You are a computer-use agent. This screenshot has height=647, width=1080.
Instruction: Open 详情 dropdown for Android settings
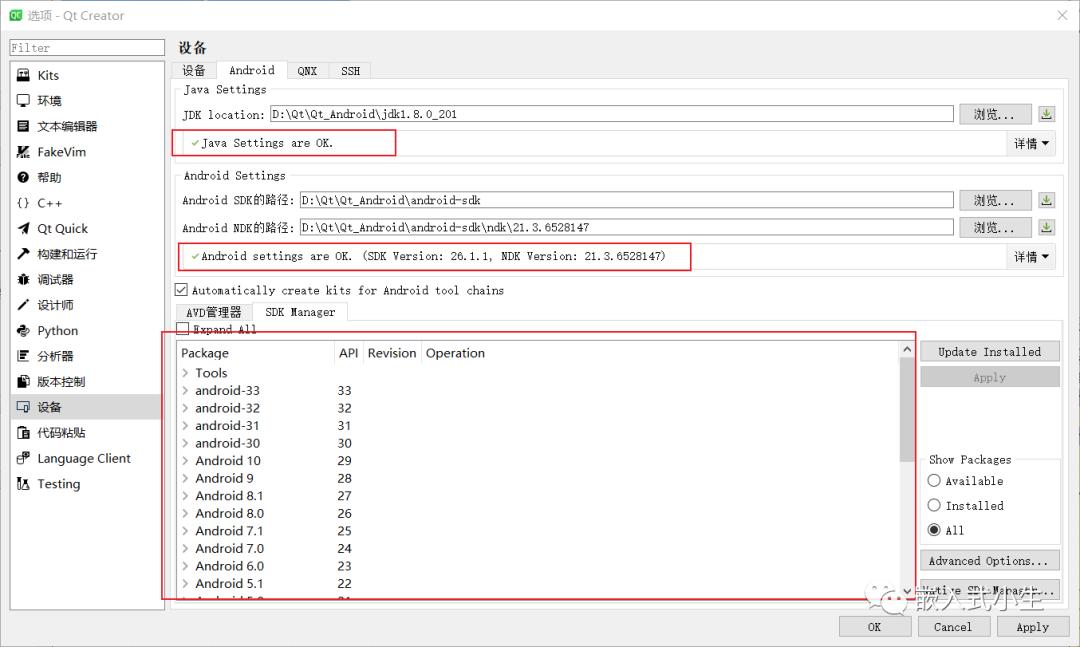tap(1031, 257)
